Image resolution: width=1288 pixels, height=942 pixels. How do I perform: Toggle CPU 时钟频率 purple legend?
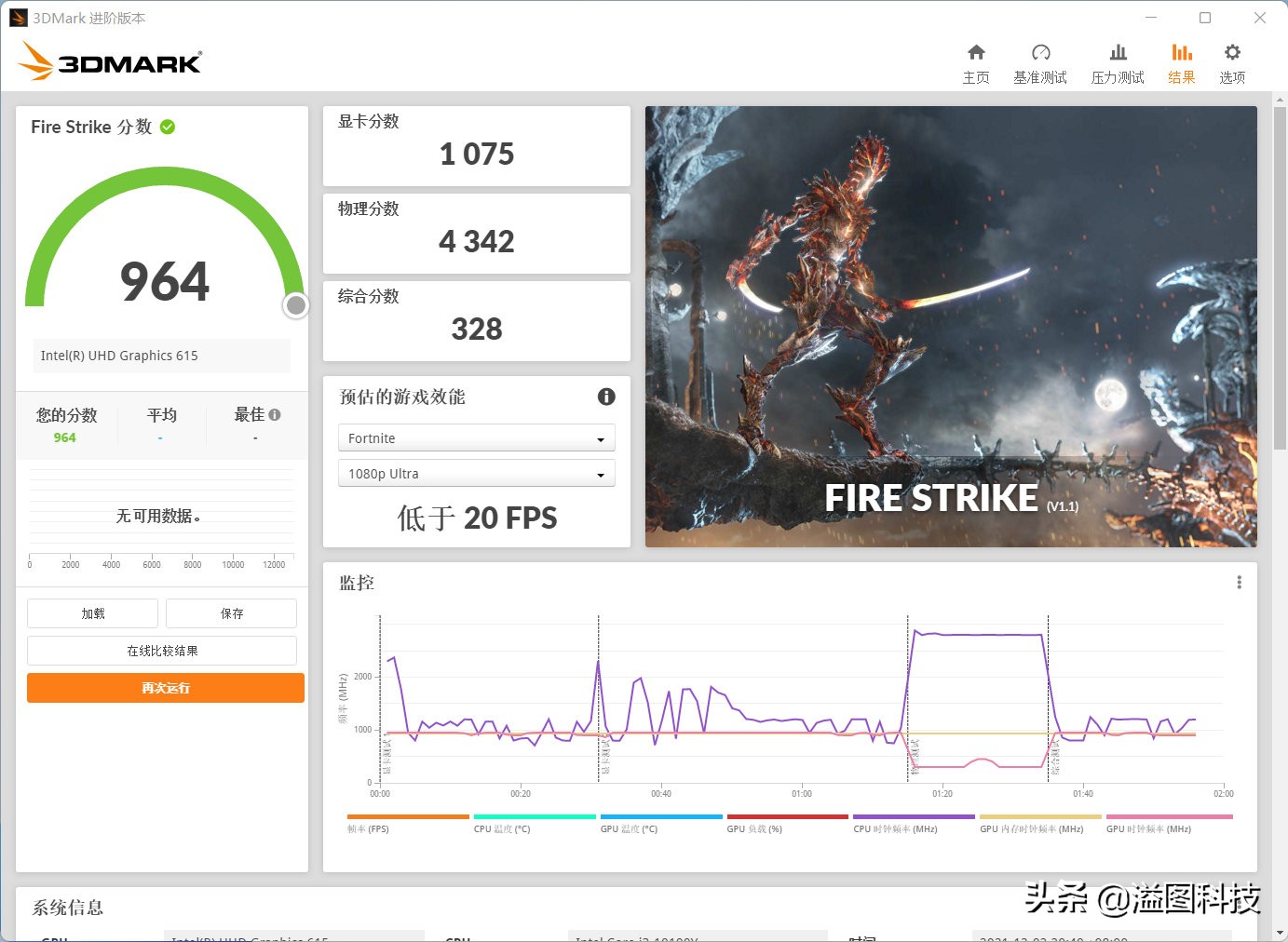(x=914, y=824)
